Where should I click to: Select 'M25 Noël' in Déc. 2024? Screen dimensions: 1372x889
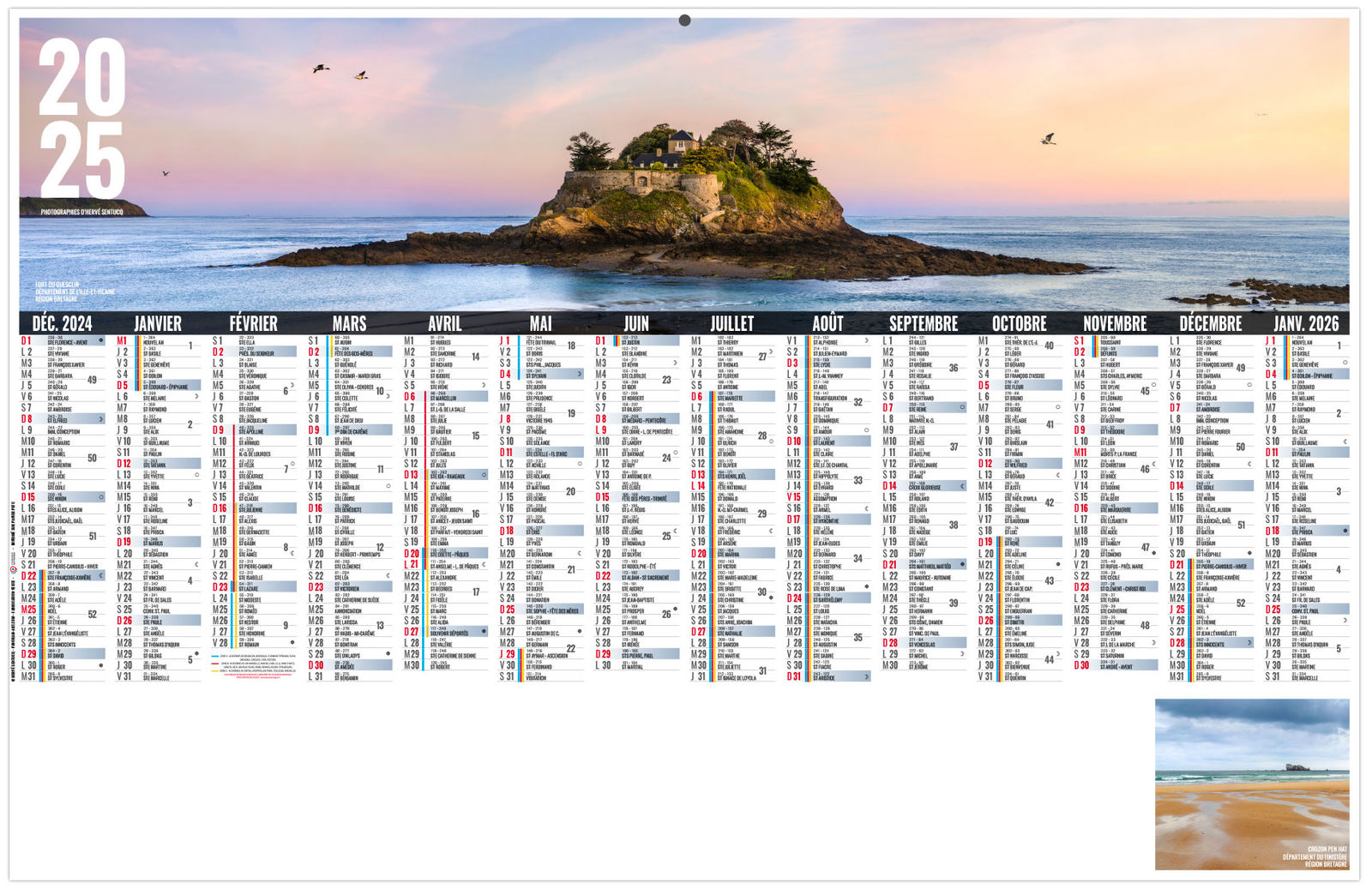(x=62, y=610)
